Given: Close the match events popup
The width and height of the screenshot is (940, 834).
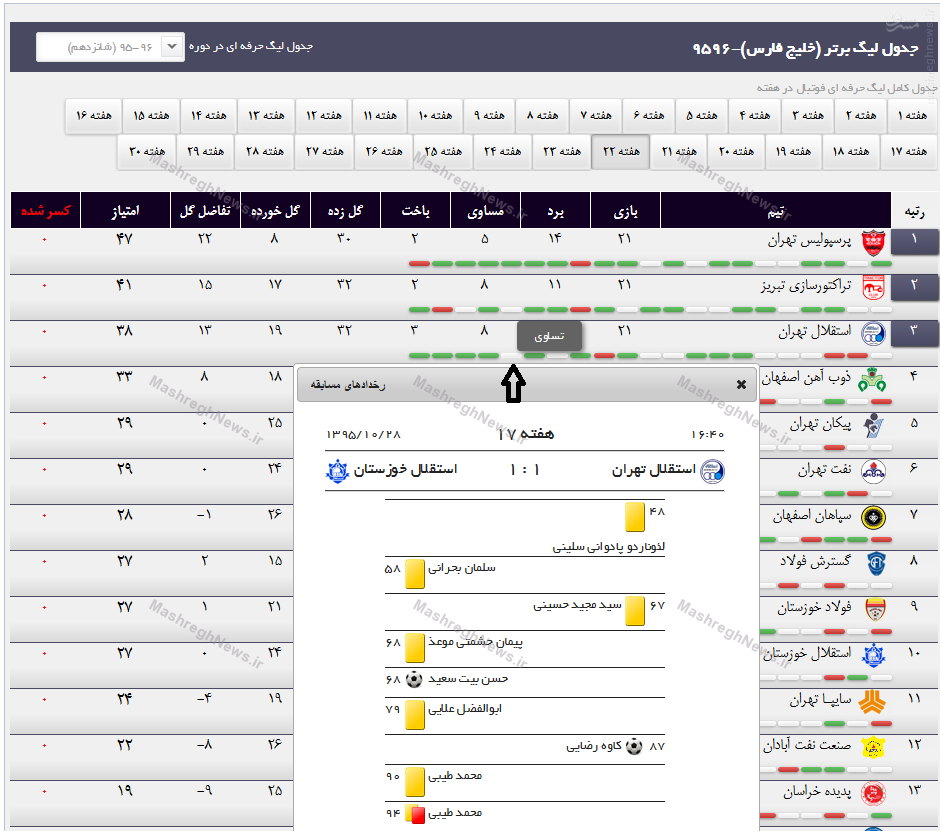Looking at the screenshot, I should [x=741, y=384].
